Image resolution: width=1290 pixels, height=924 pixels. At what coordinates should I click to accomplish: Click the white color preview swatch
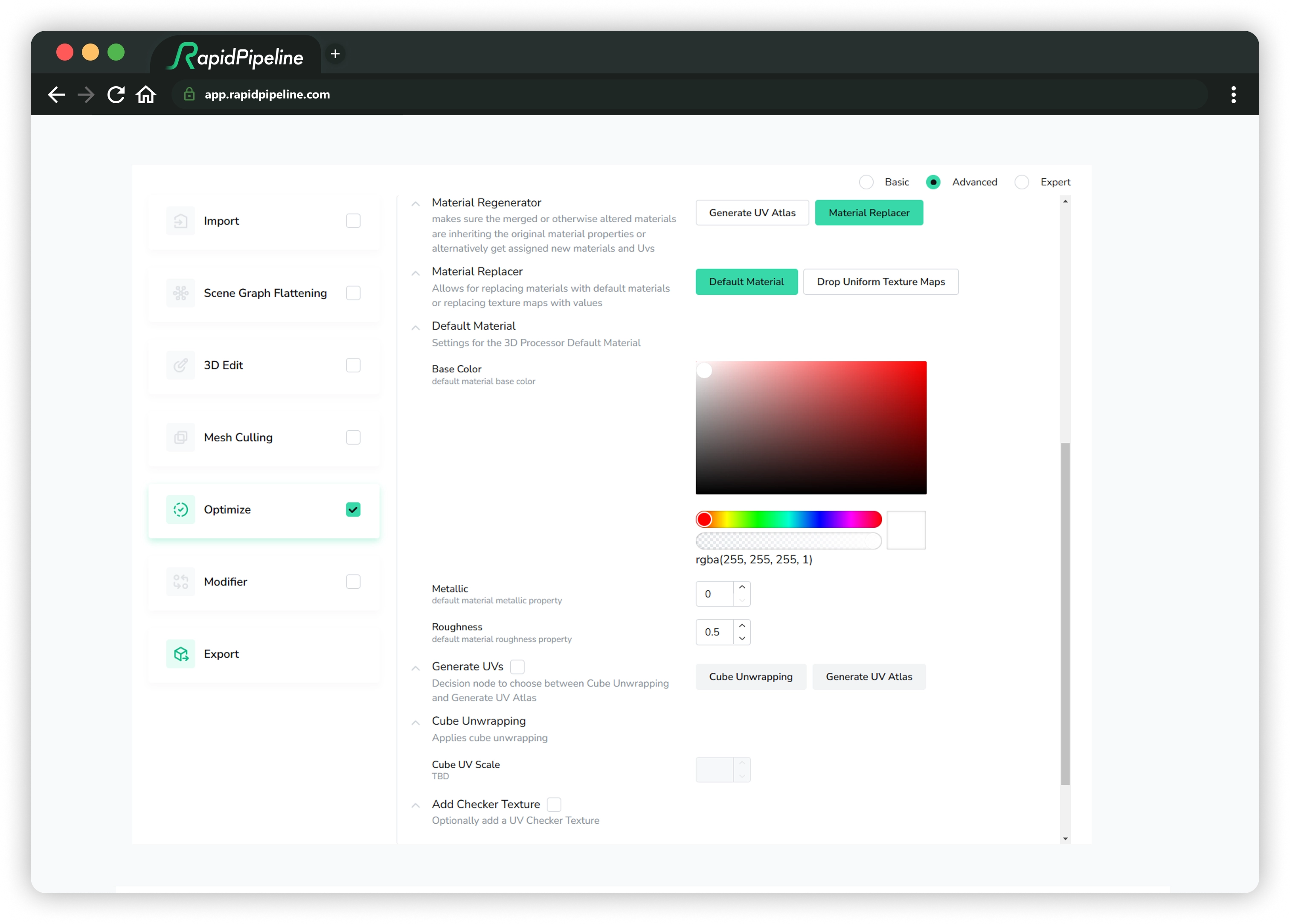coord(906,530)
